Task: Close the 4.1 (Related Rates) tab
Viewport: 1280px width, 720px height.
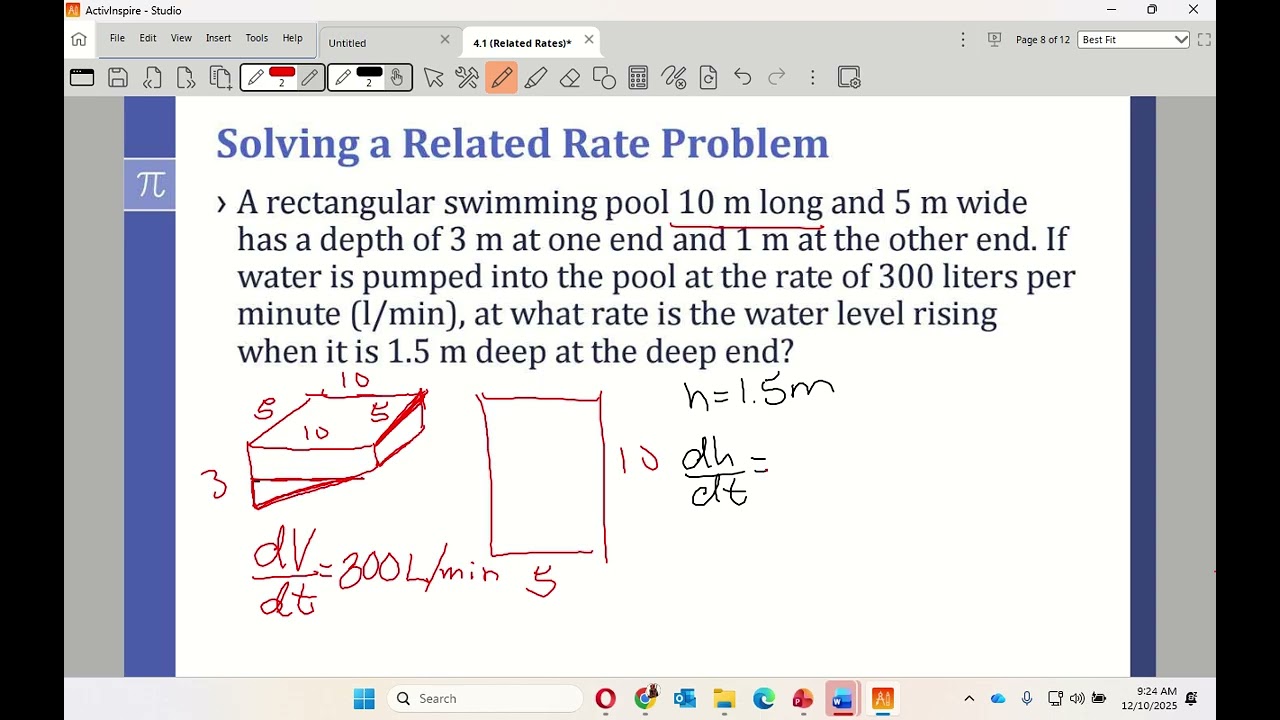Action: [x=589, y=40]
